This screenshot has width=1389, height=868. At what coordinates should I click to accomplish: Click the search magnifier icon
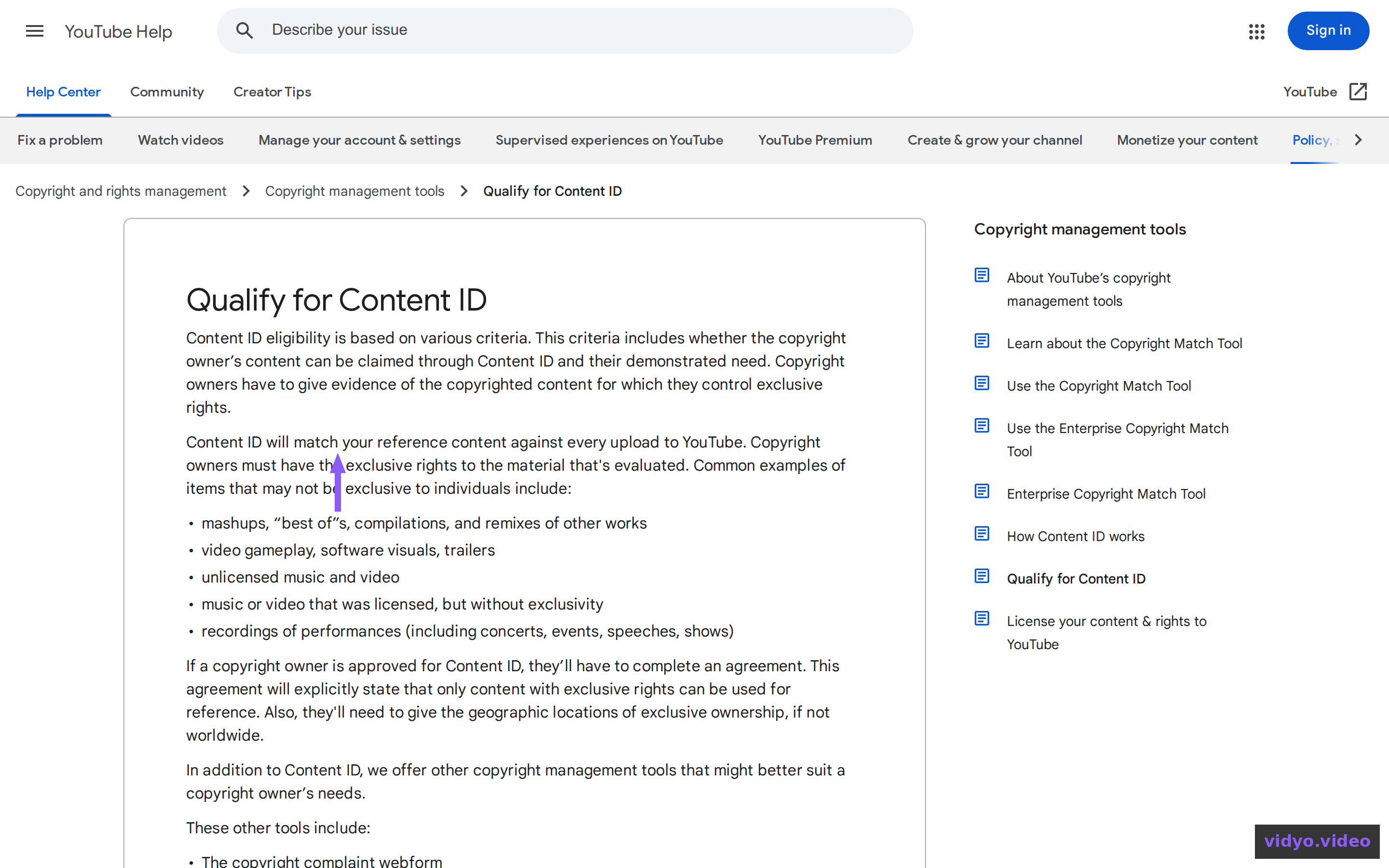click(x=245, y=30)
